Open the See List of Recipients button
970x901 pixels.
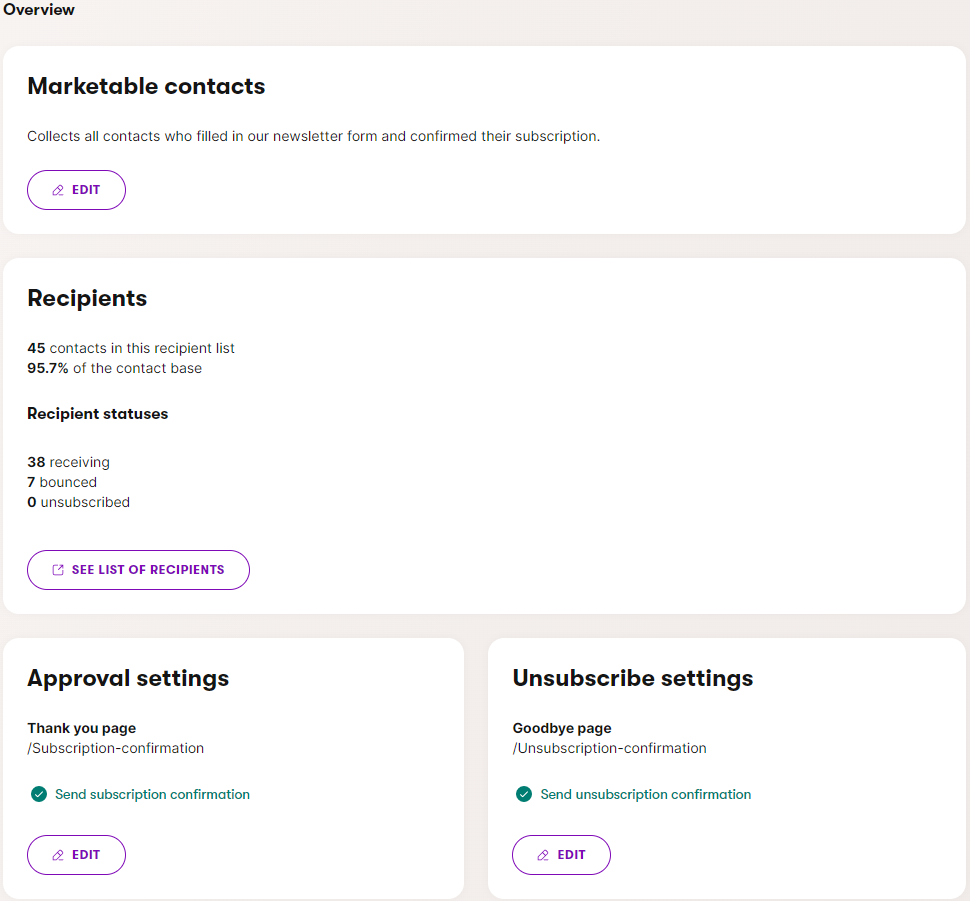pos(138,570)
